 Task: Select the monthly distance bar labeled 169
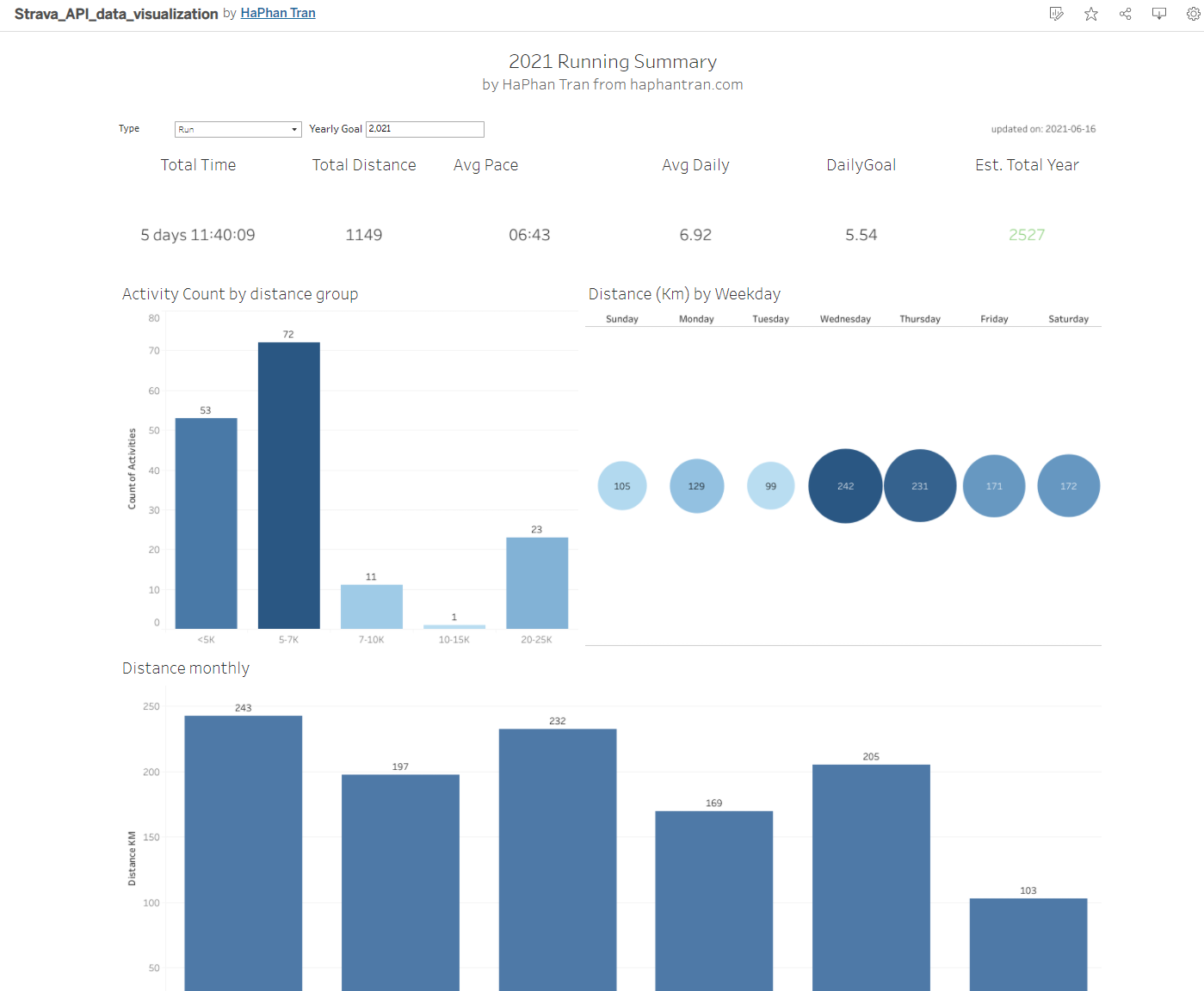point(714,901)
